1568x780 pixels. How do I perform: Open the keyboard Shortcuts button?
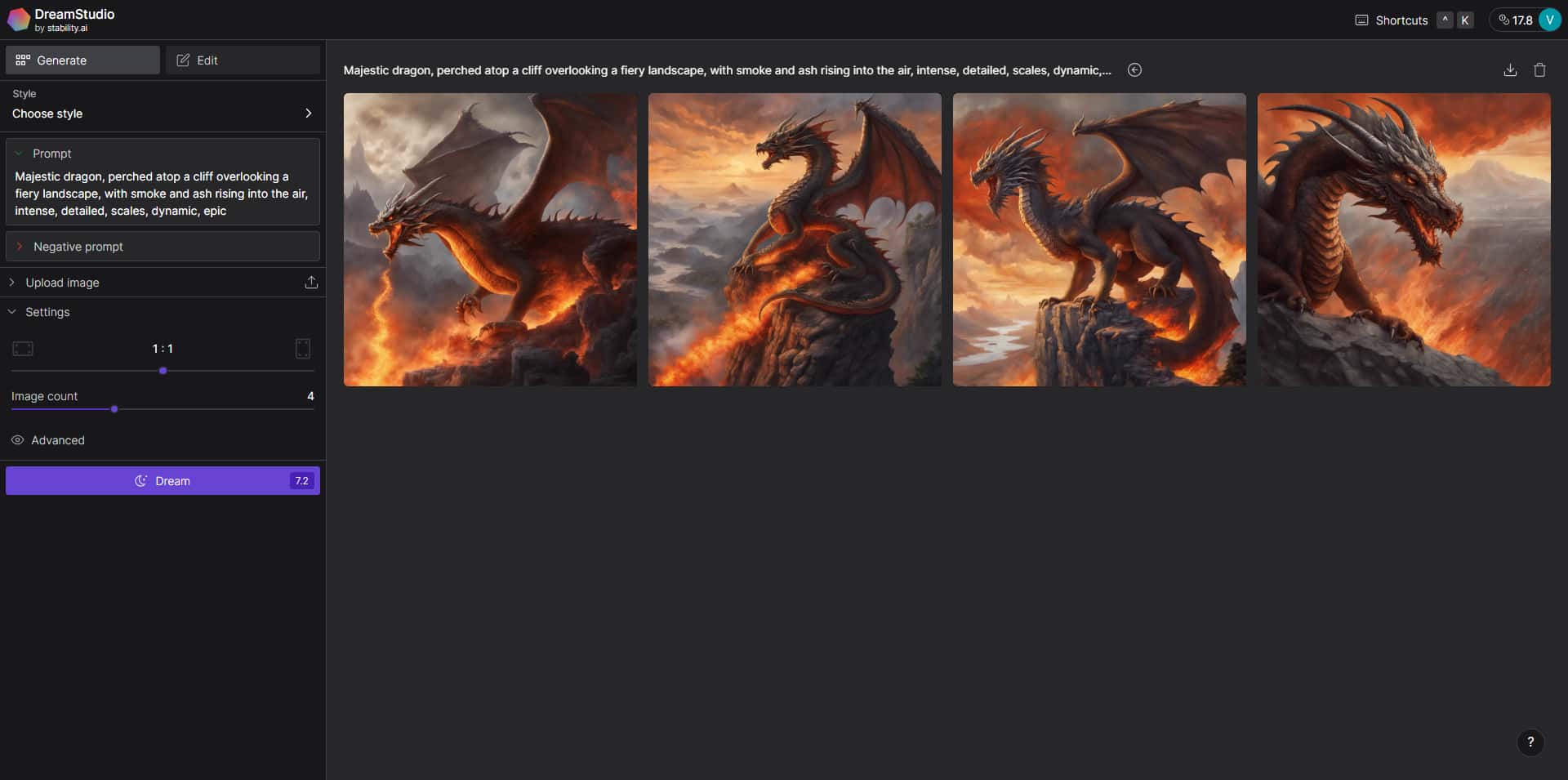(1392, 20)
